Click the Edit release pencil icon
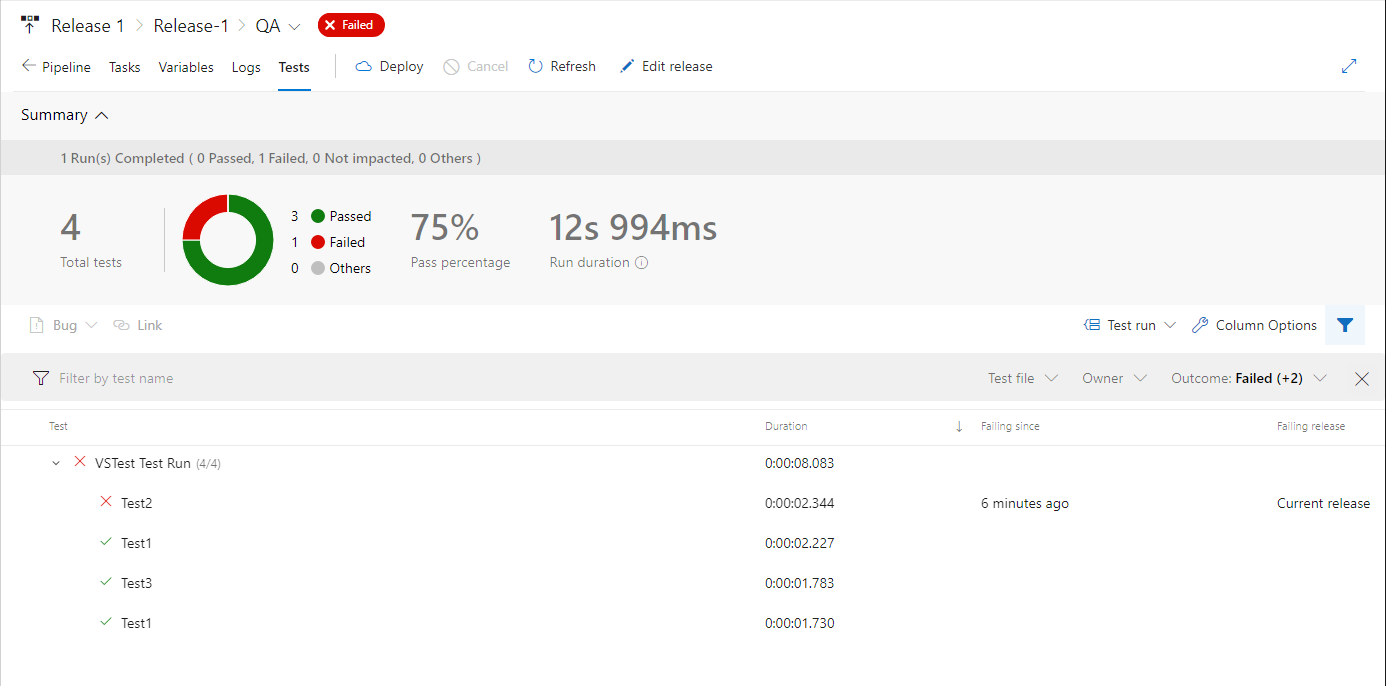Image resolution: width=1386 pixels, height=686 pixels. click(626, 65)
